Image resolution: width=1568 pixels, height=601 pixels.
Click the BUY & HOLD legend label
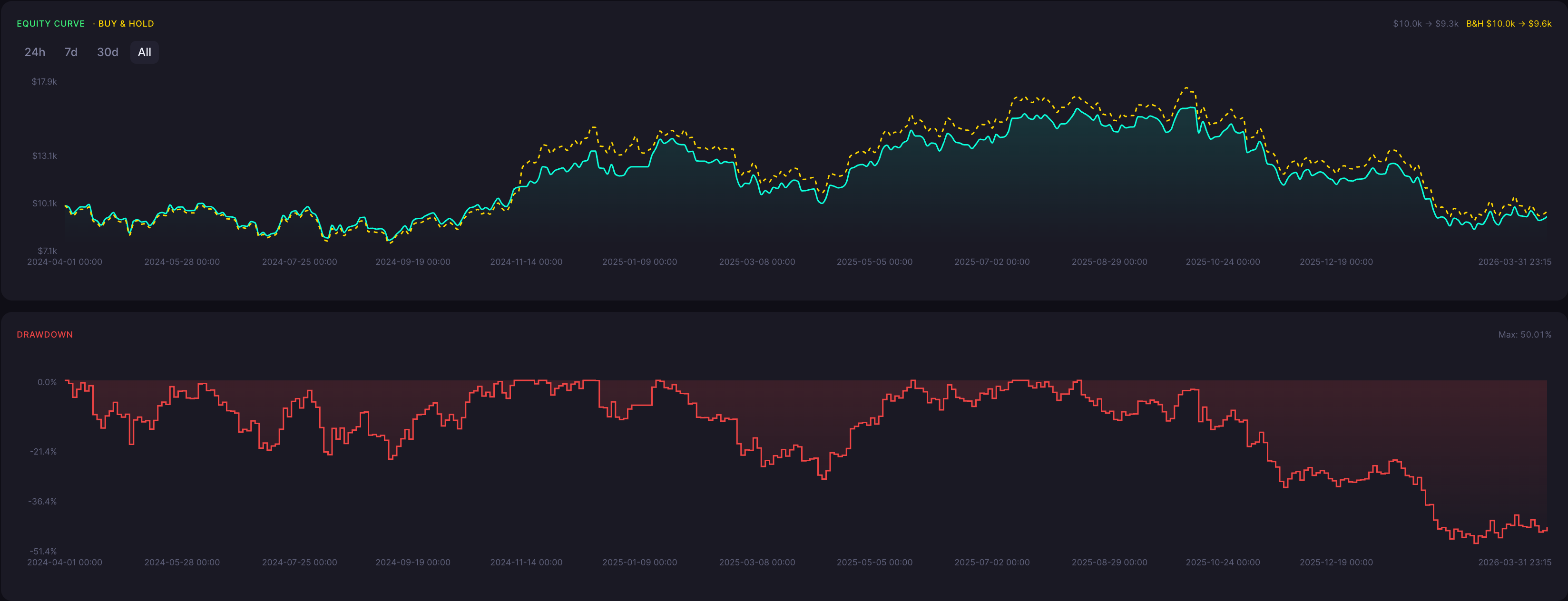(x=126, y=24)
